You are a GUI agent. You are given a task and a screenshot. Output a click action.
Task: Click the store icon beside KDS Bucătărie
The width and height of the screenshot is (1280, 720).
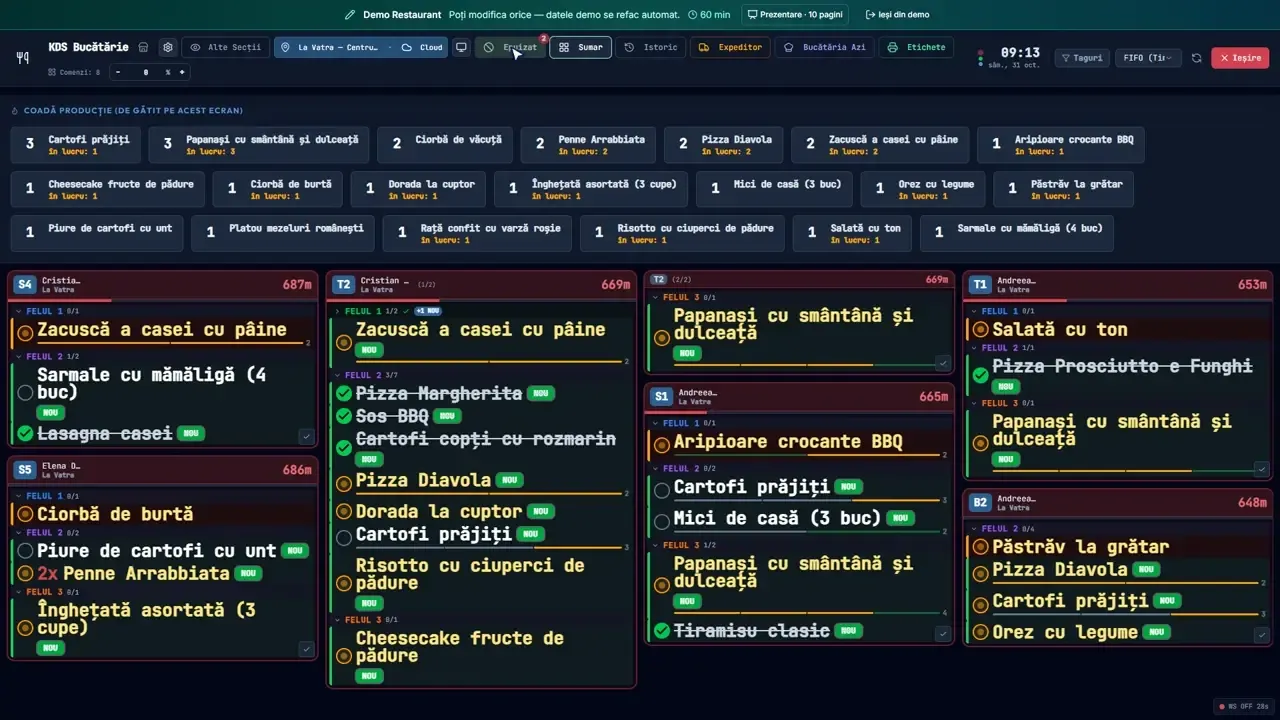(x=143, y=47)
